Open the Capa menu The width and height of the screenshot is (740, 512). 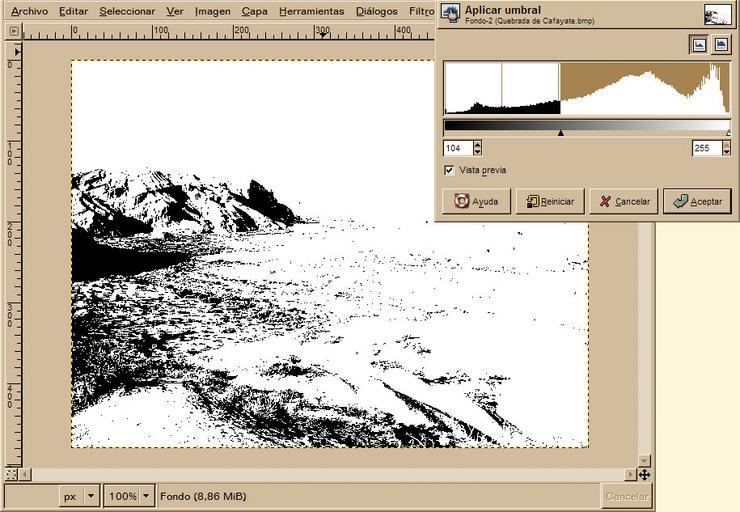click(254, 11)
